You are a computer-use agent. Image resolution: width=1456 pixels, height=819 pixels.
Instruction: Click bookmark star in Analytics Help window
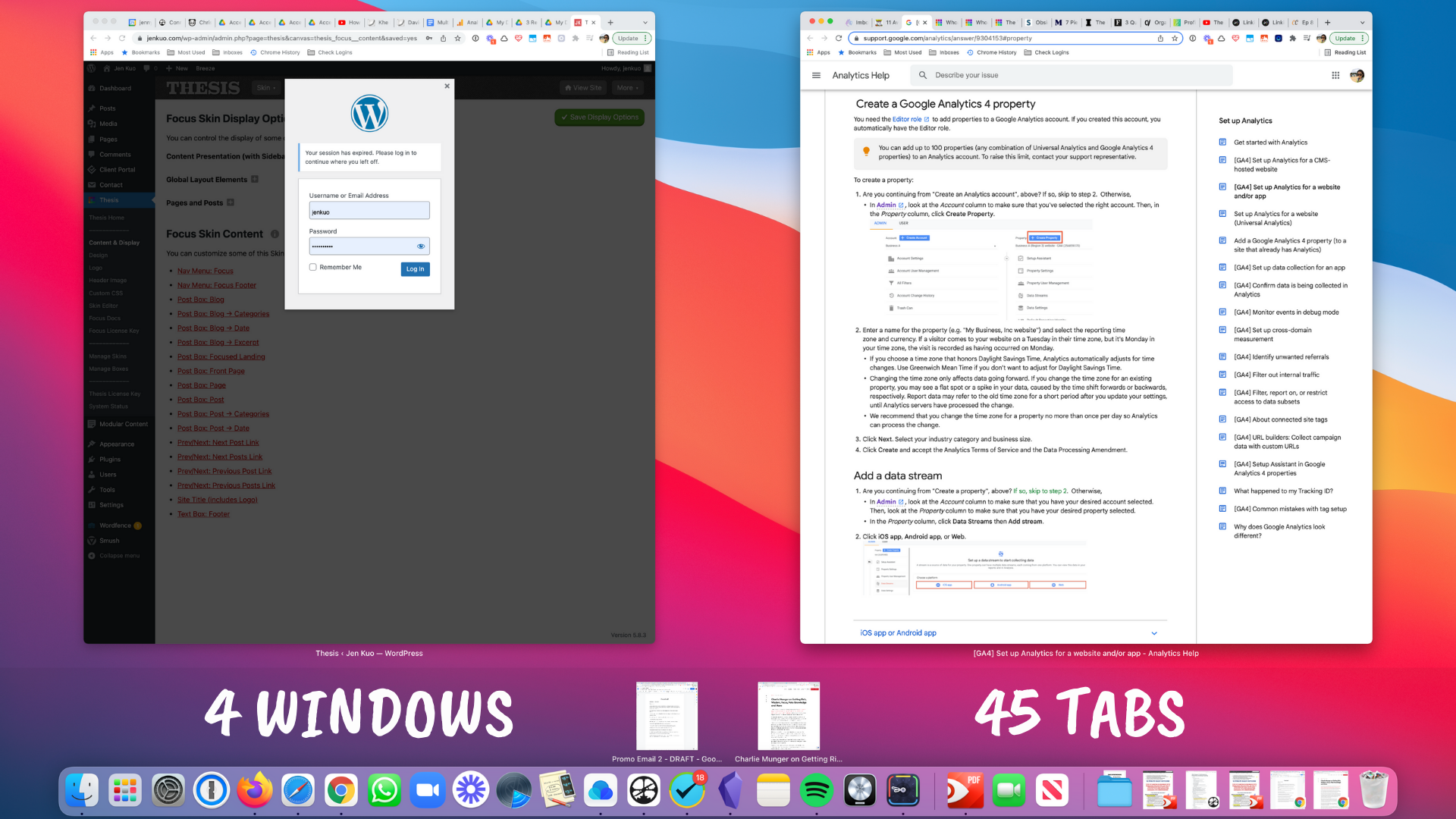point(1175,38)
